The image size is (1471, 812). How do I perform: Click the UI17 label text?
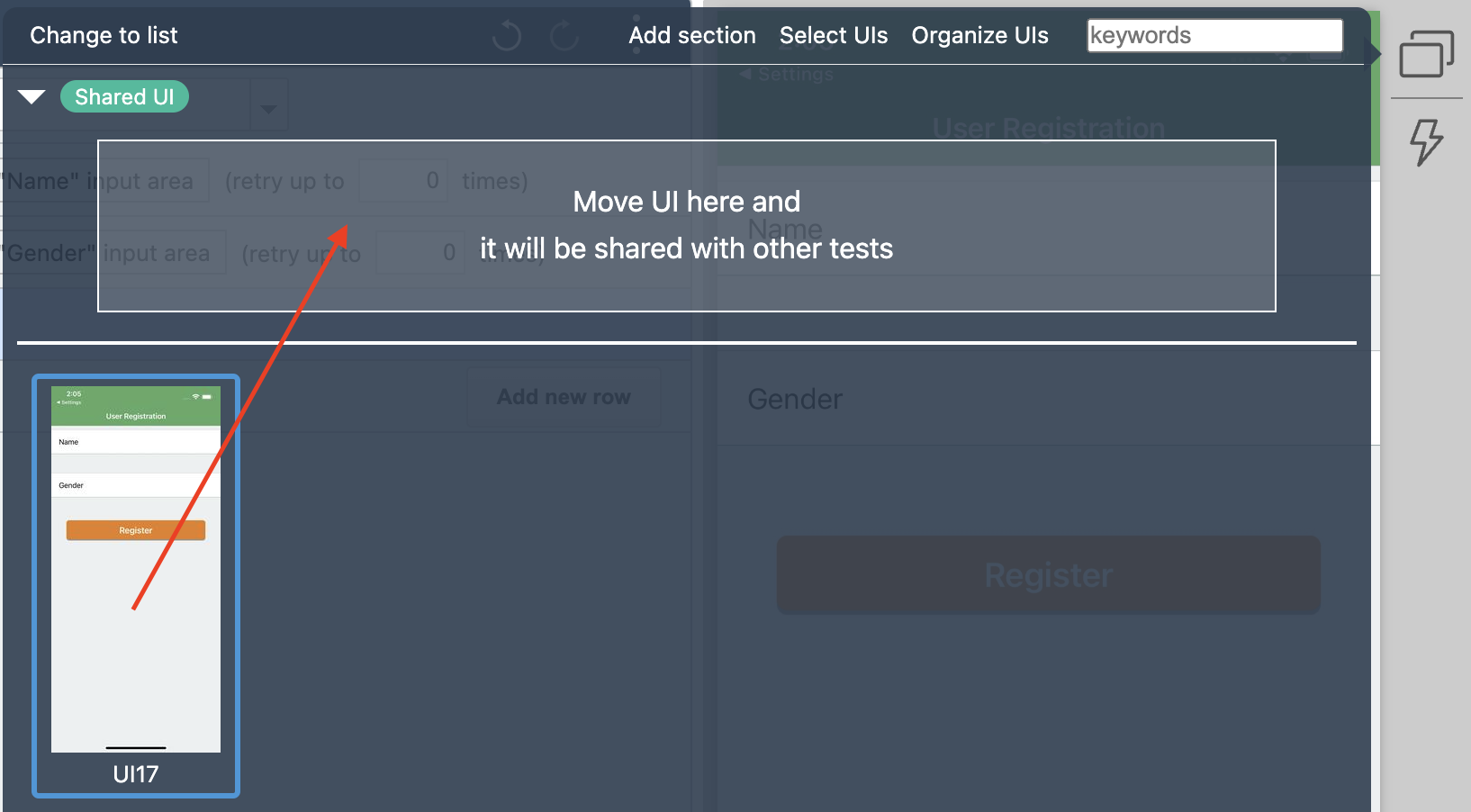[x=136, y=774]
